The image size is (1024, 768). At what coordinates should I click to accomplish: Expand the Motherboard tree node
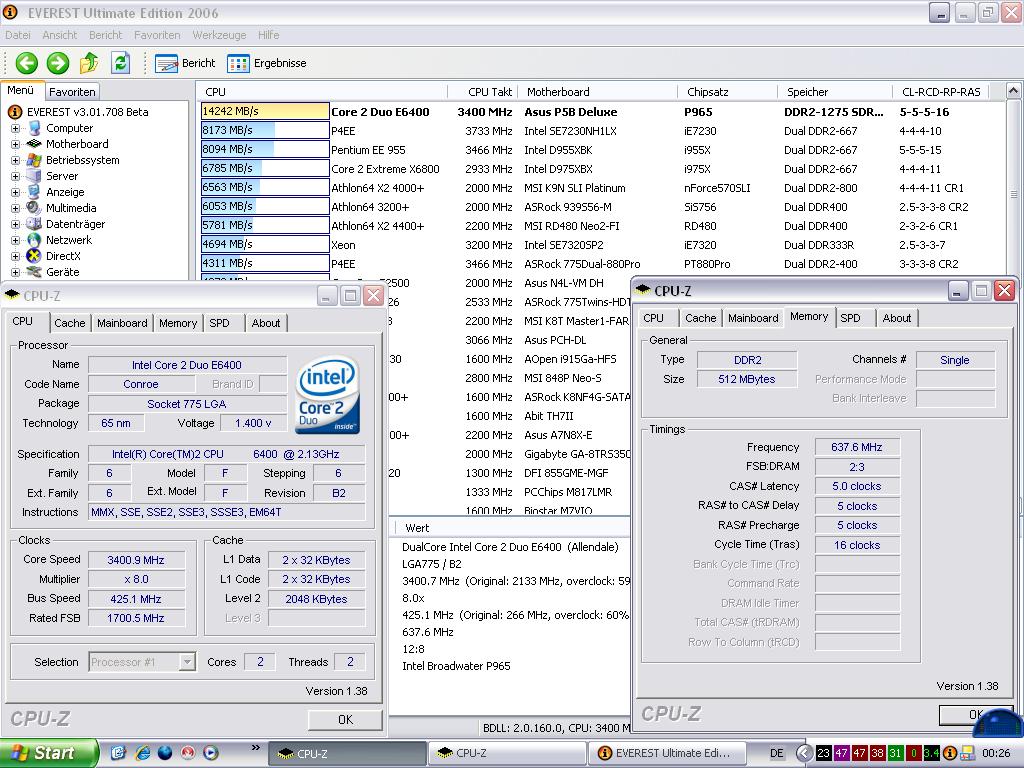(x=15, y=144)
